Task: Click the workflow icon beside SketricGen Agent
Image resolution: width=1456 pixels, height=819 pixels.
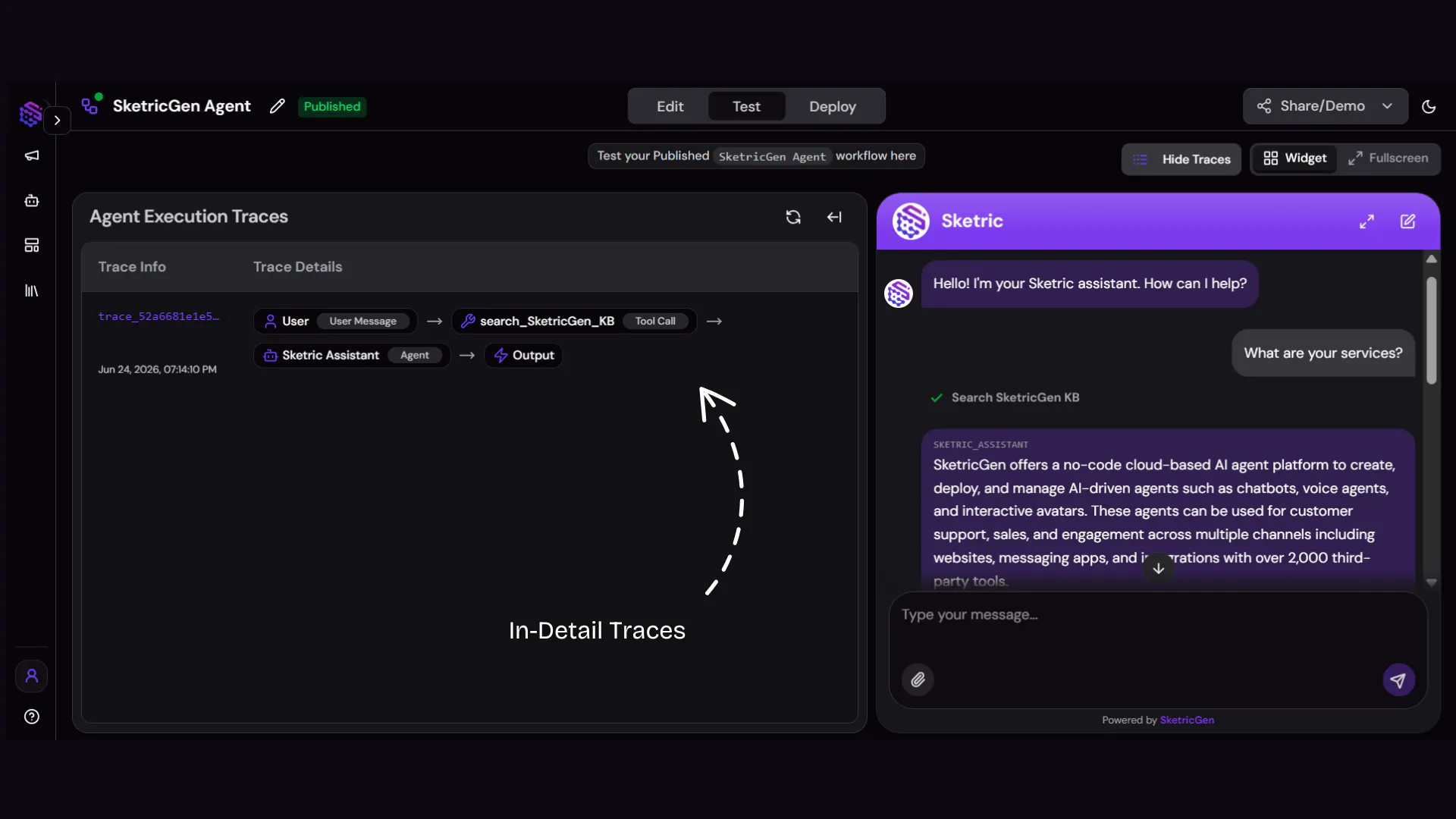Action: (91, 105)
